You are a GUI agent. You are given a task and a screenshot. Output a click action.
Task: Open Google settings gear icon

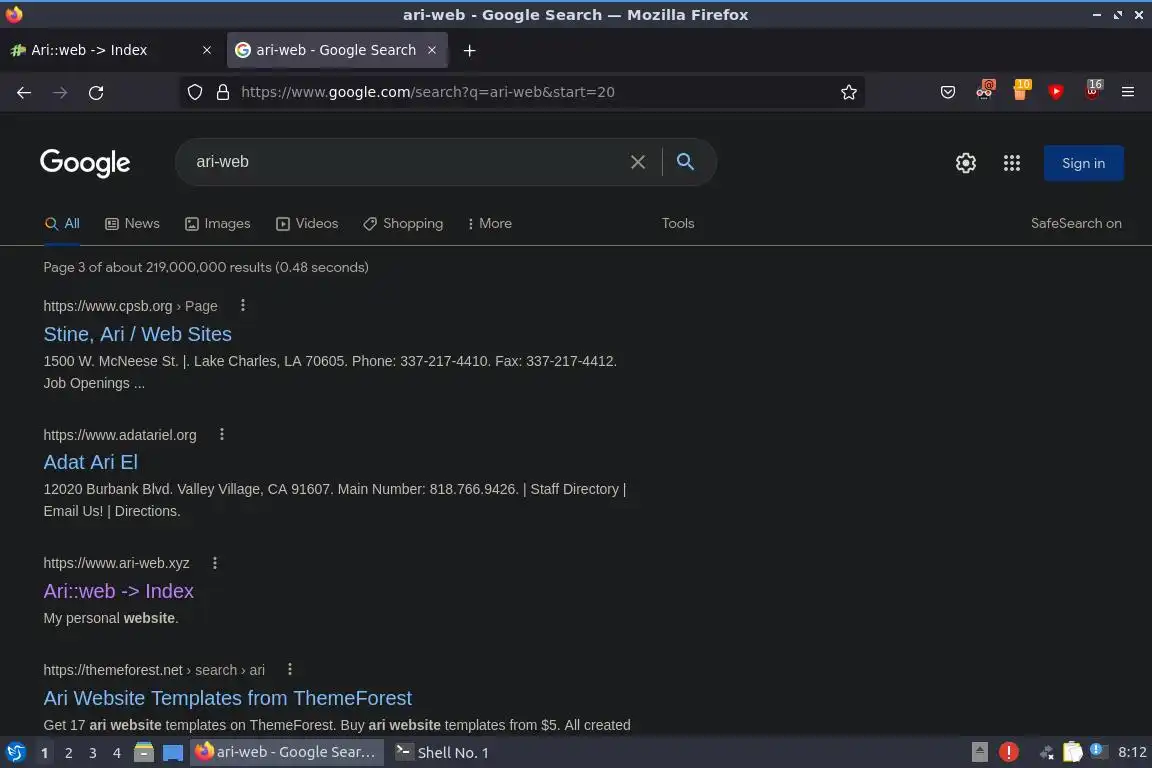point(965,163)
